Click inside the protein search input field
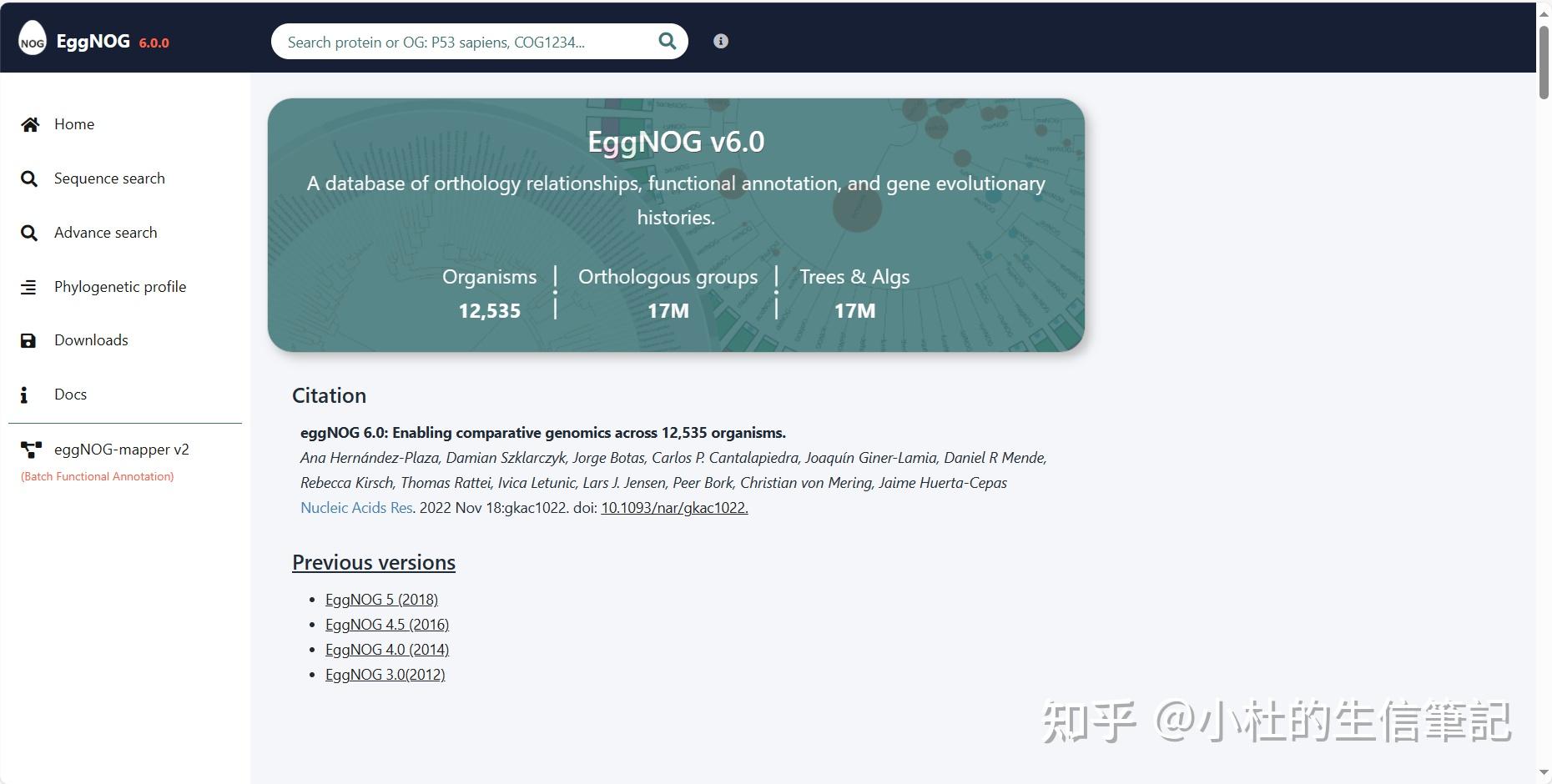This screenshot has height=784, width=1552. tap(467, 41)
